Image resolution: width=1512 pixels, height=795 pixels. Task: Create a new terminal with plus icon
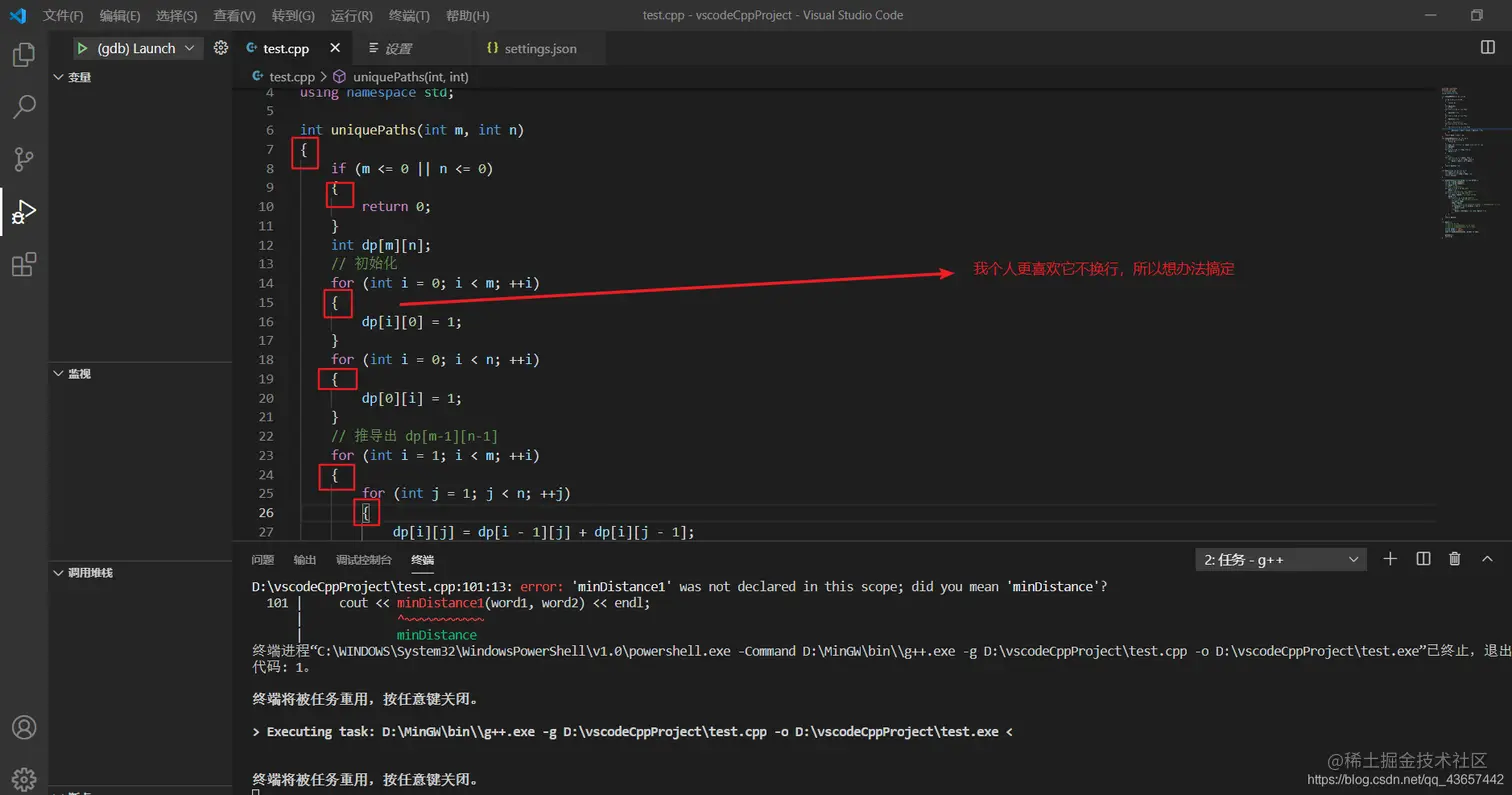[x=1390, y=559]
